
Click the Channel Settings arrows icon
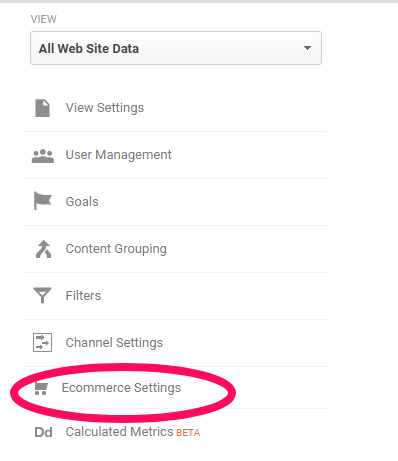tap(42, 342)
